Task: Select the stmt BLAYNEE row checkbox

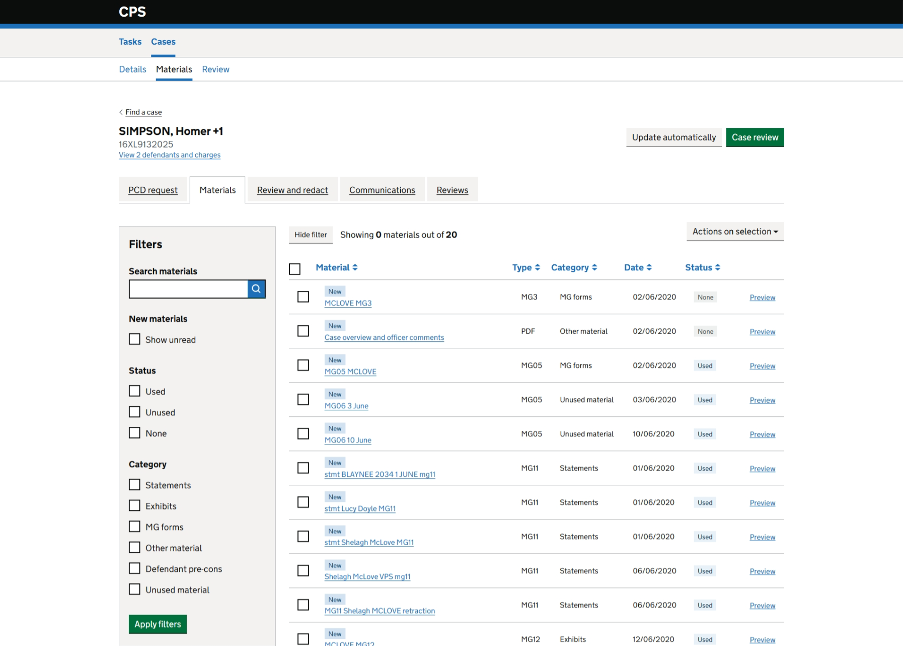Action: click(303, 468)
